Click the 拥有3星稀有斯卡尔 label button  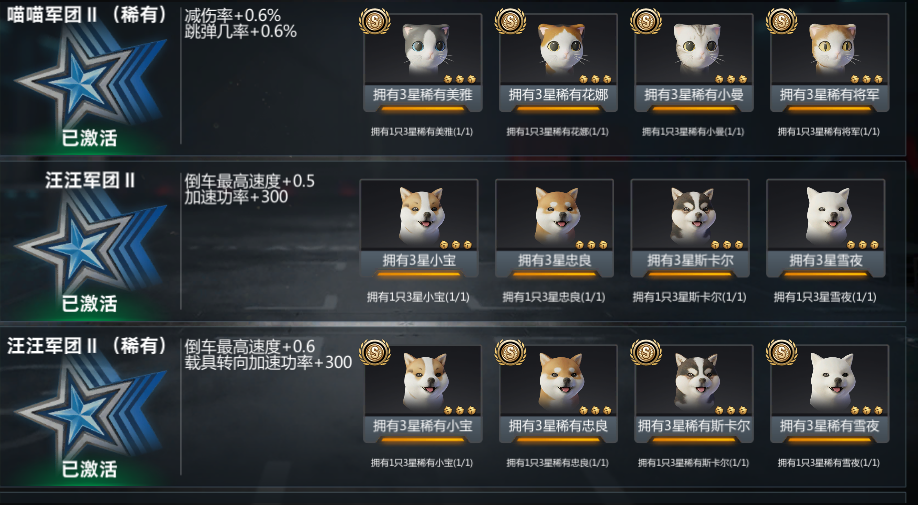[x=694, y=426]
